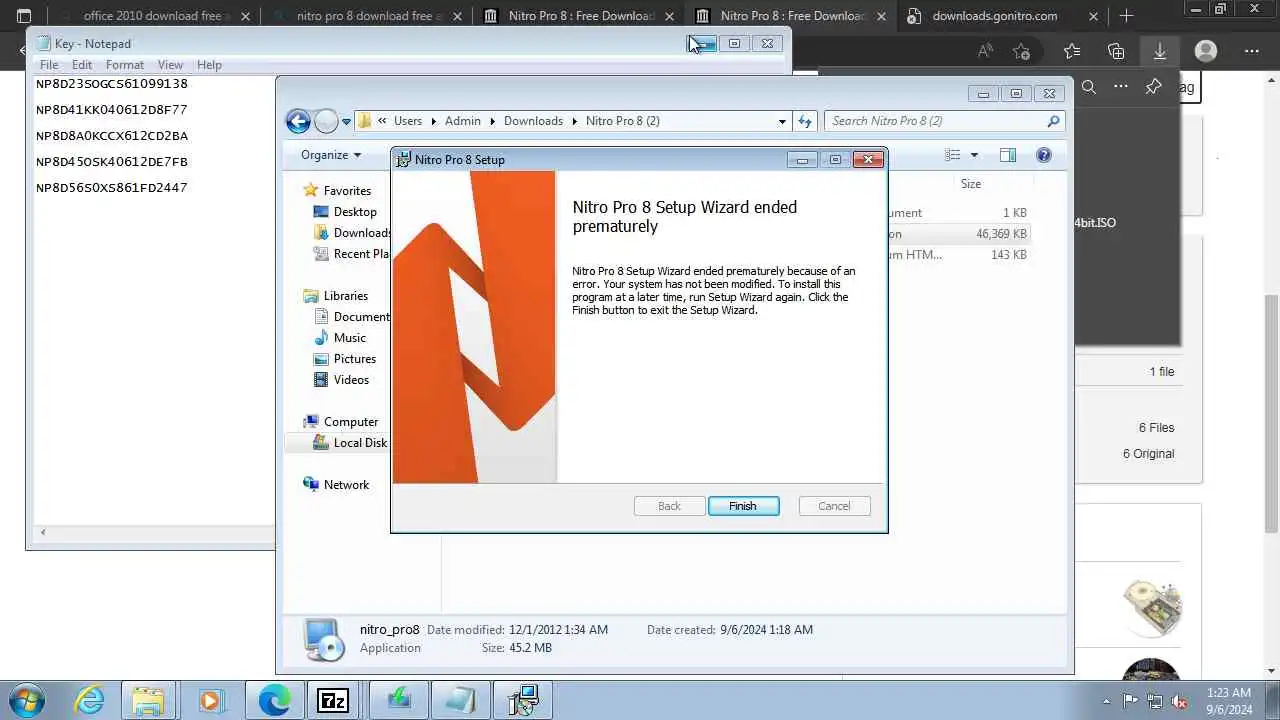Viewport: 1280px width, 720px height.
Task: Open the Music library
Action: tap(349, 338)
